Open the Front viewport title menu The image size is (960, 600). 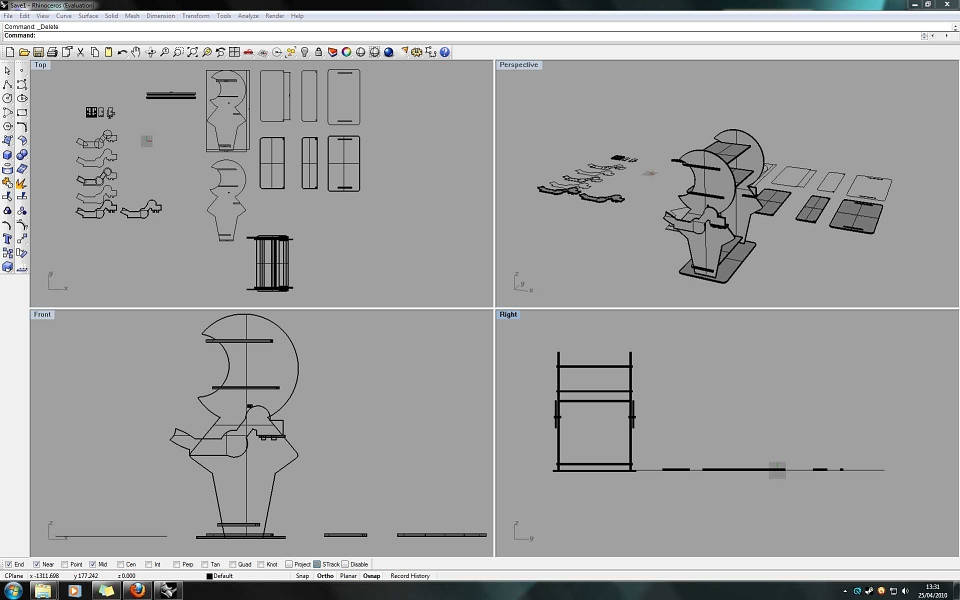(x=42, y=315)
